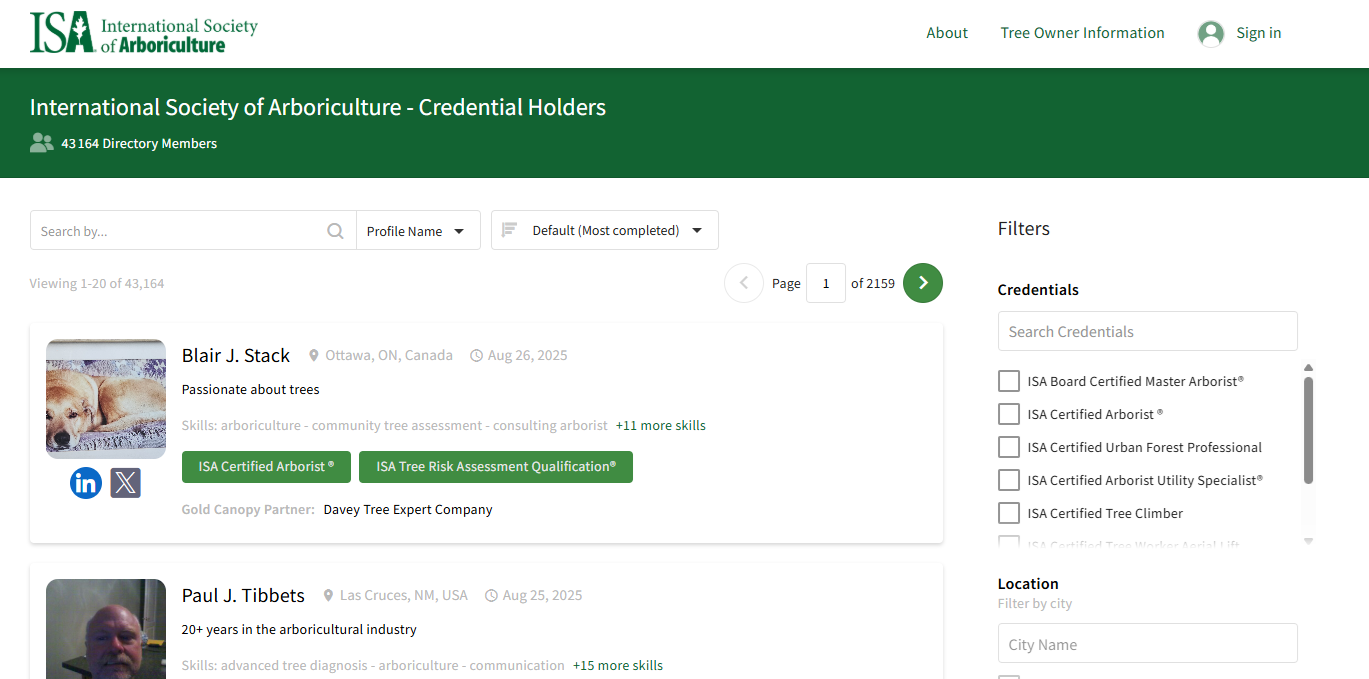Screen dimensions: 1369x679
Task: Check ISA Certified Tree Climber filter
Action: [x=1009, y=513]
